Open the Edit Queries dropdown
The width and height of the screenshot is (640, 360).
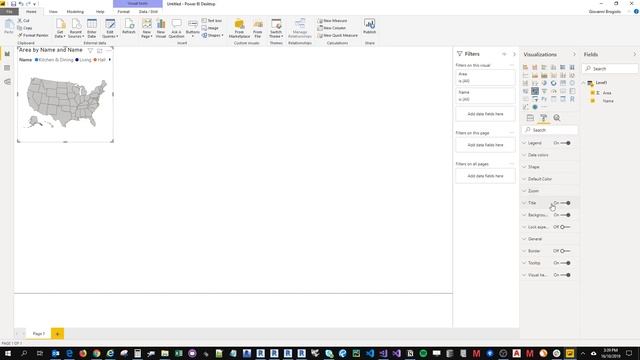tap(110, 28)
